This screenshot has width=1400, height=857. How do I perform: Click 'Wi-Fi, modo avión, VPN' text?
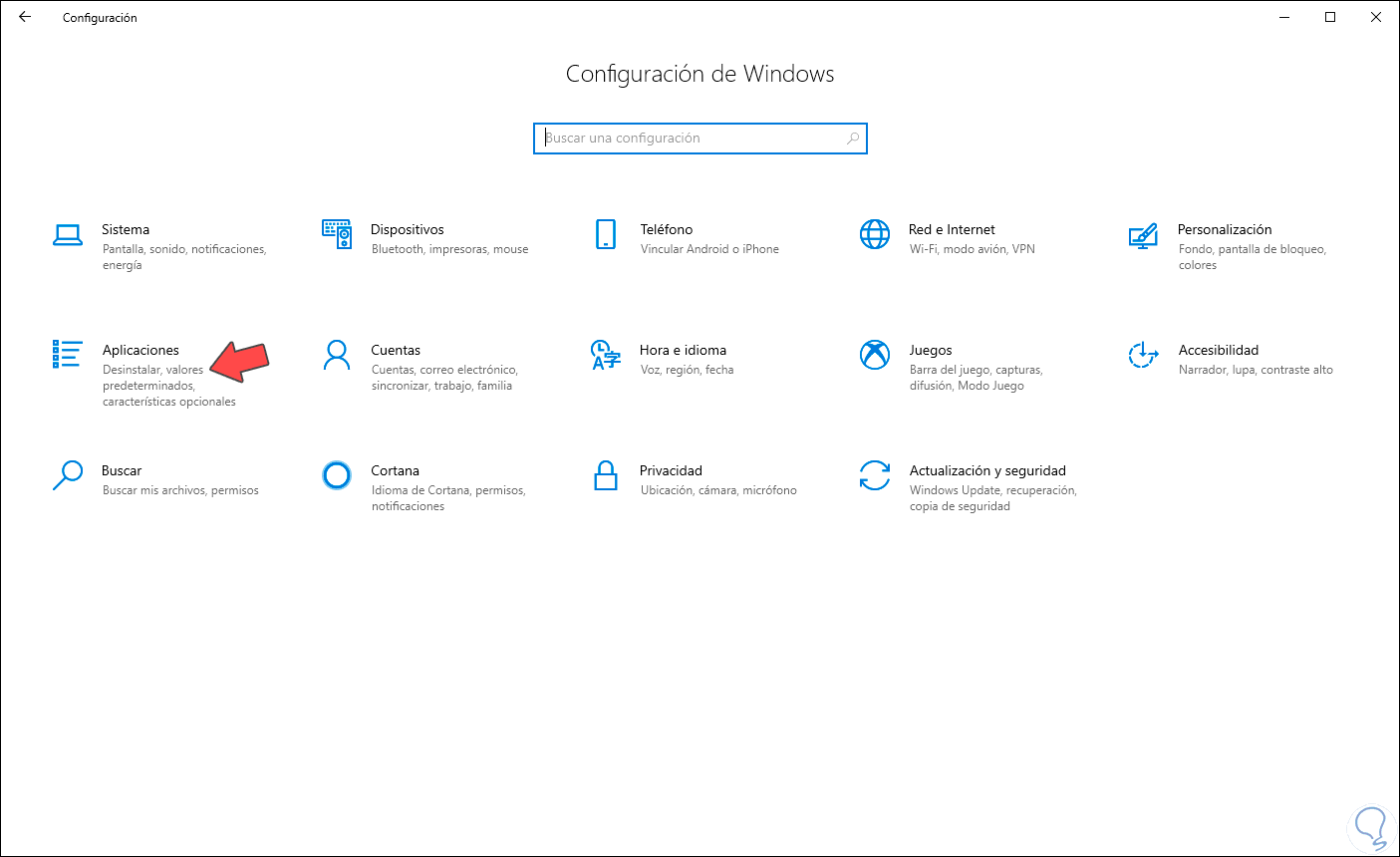point(973,249)
